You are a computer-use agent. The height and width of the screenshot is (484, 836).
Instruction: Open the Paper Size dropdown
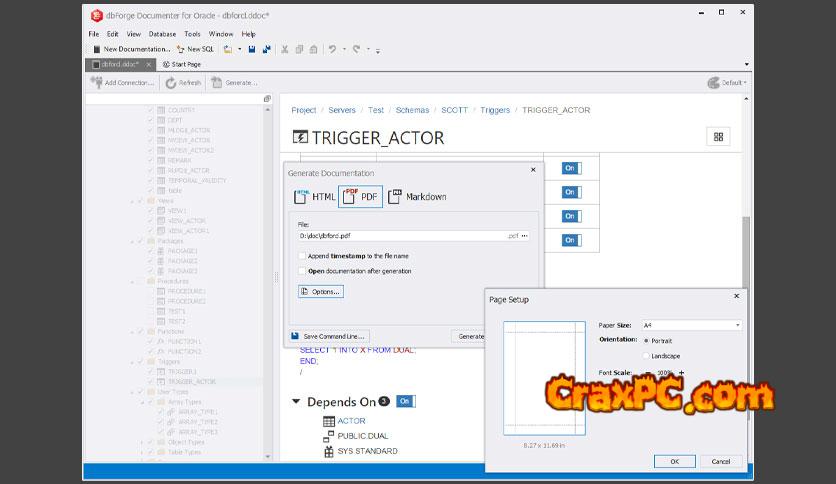737,325
